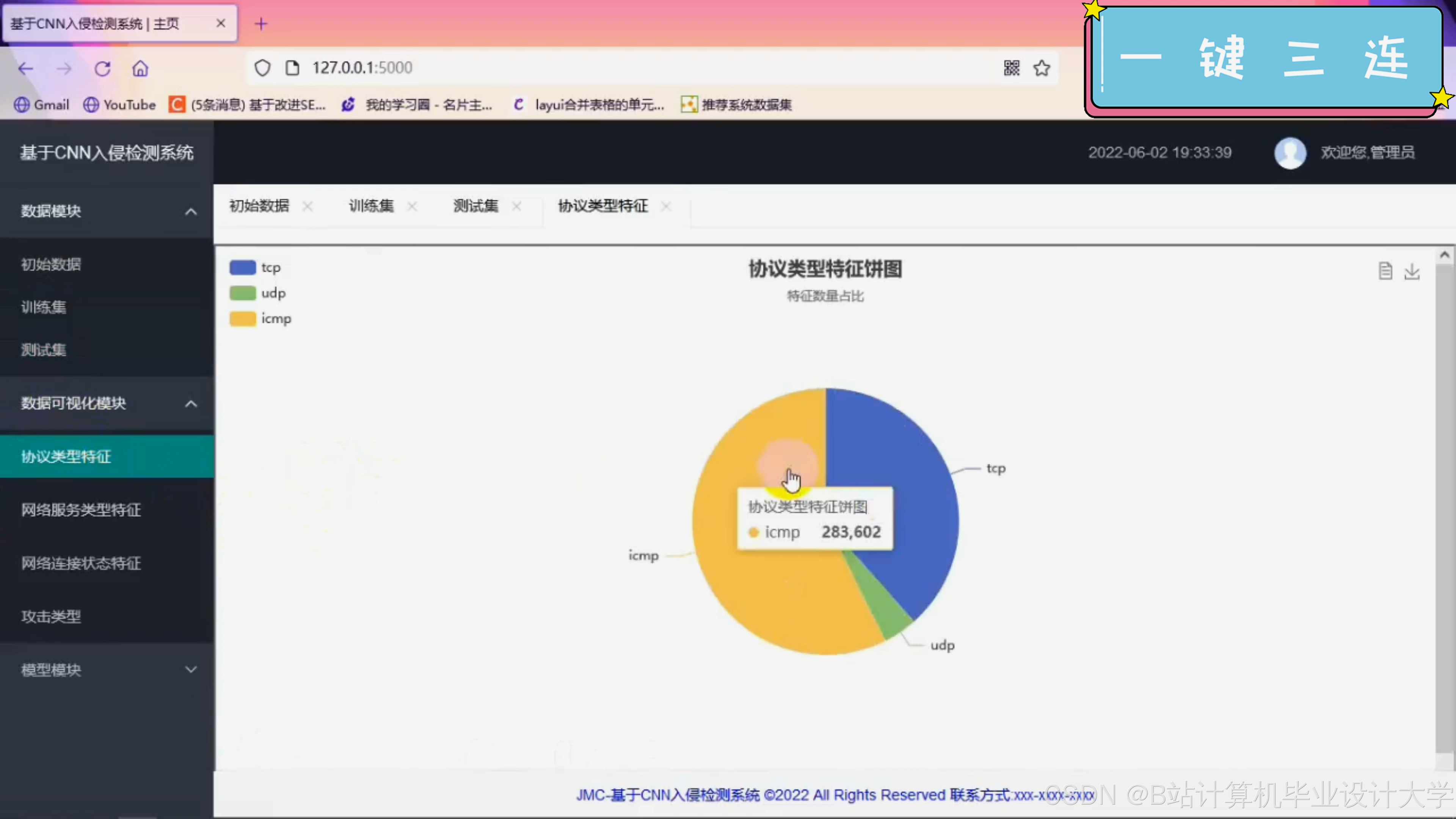Open the QR code icon in address bar
Screen dimensions: 1456x819
click(1011, 68)
